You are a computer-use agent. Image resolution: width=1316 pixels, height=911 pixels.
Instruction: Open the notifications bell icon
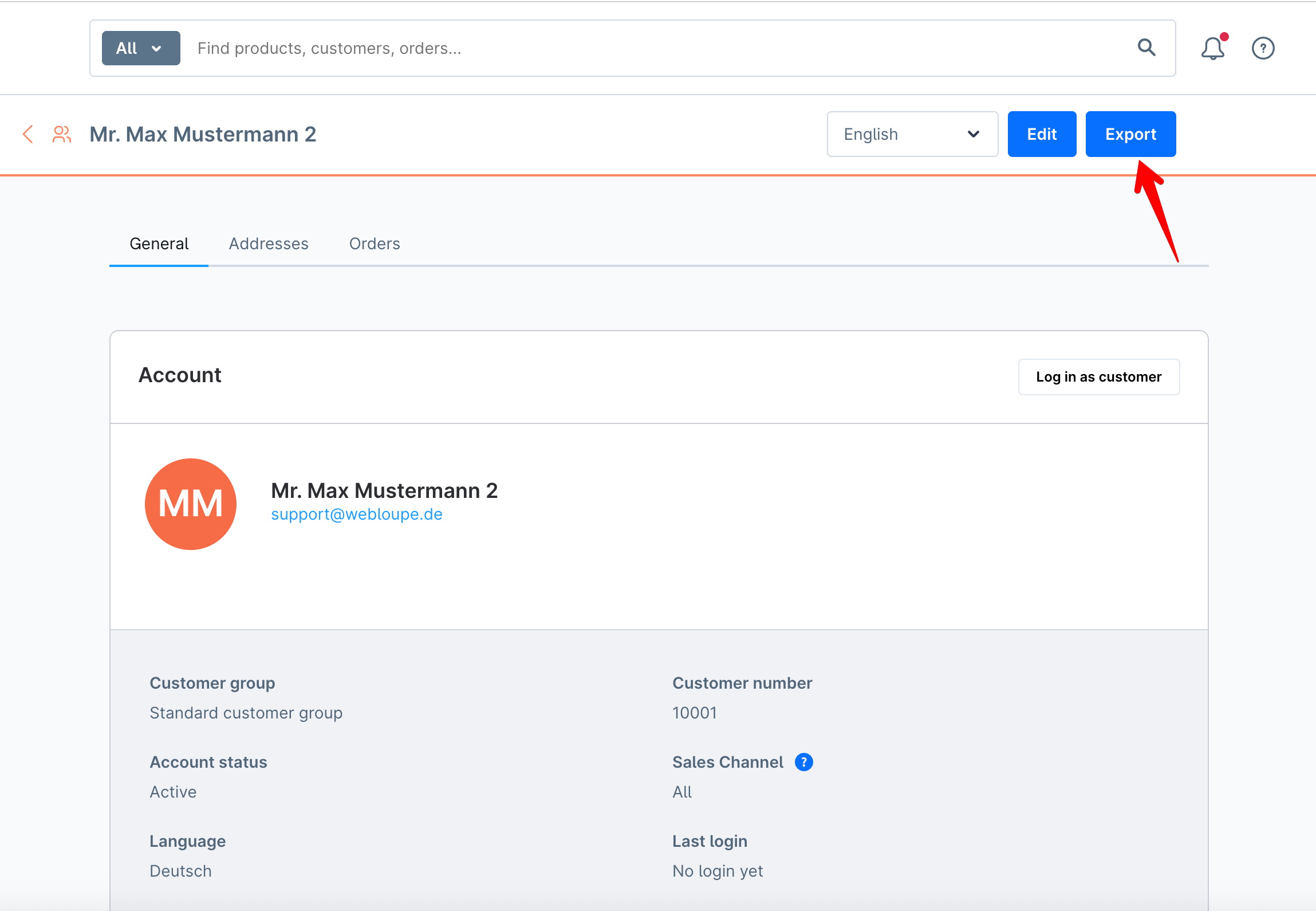[x=1212, y=48]
